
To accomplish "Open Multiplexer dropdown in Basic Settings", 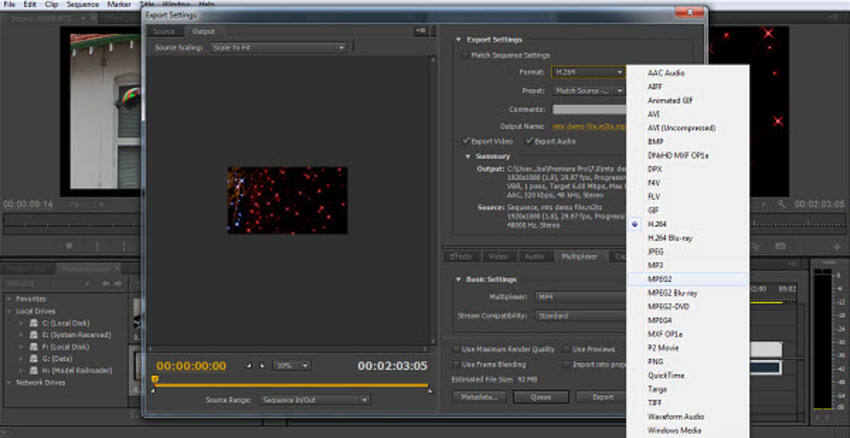I will [x=580, y=297].
